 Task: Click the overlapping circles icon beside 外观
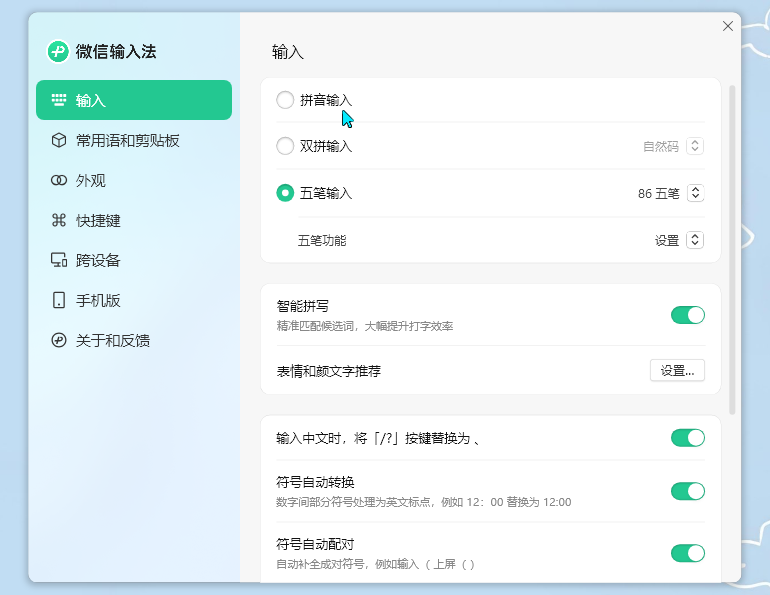tap(59, 180)
